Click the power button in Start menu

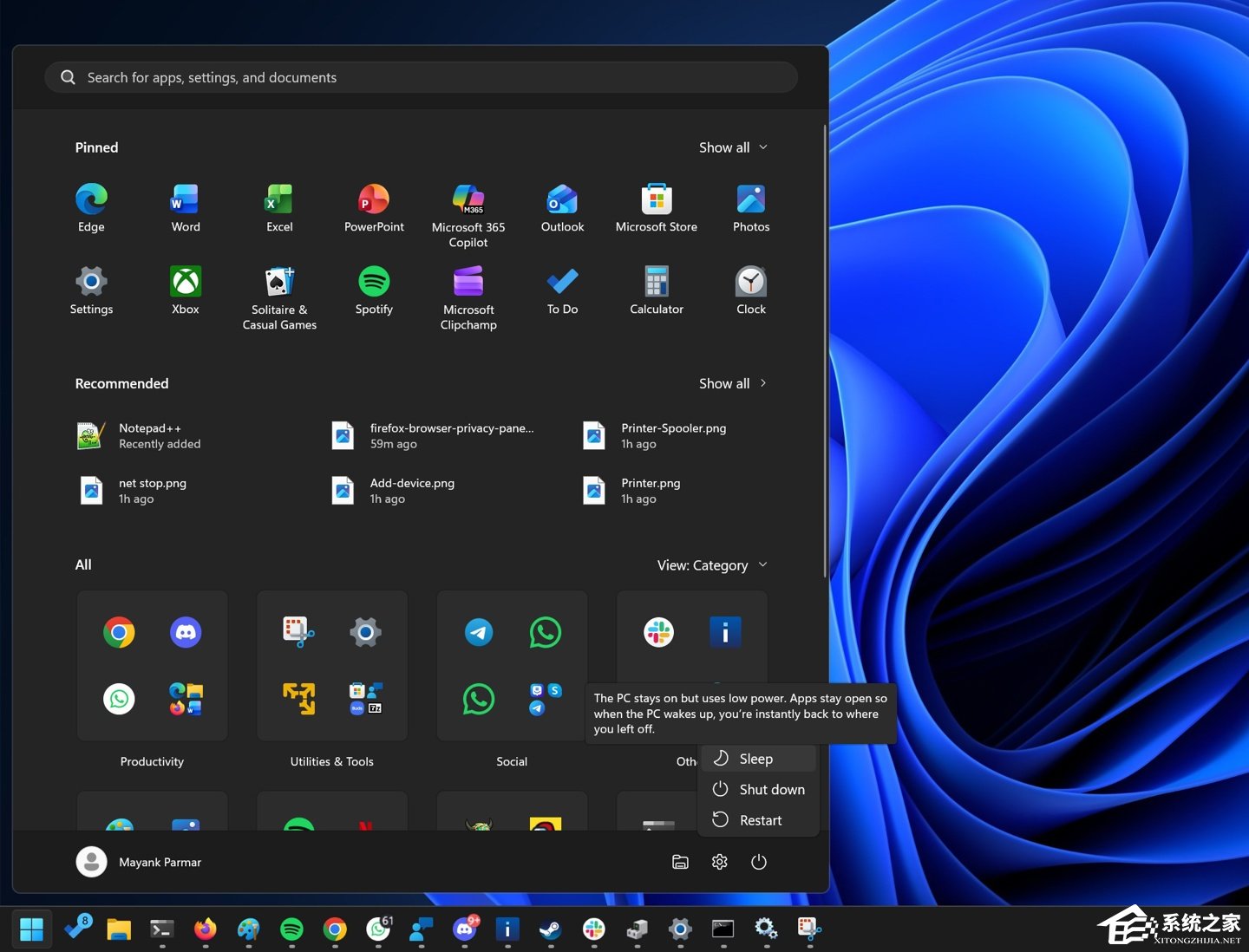pos(758,862)
